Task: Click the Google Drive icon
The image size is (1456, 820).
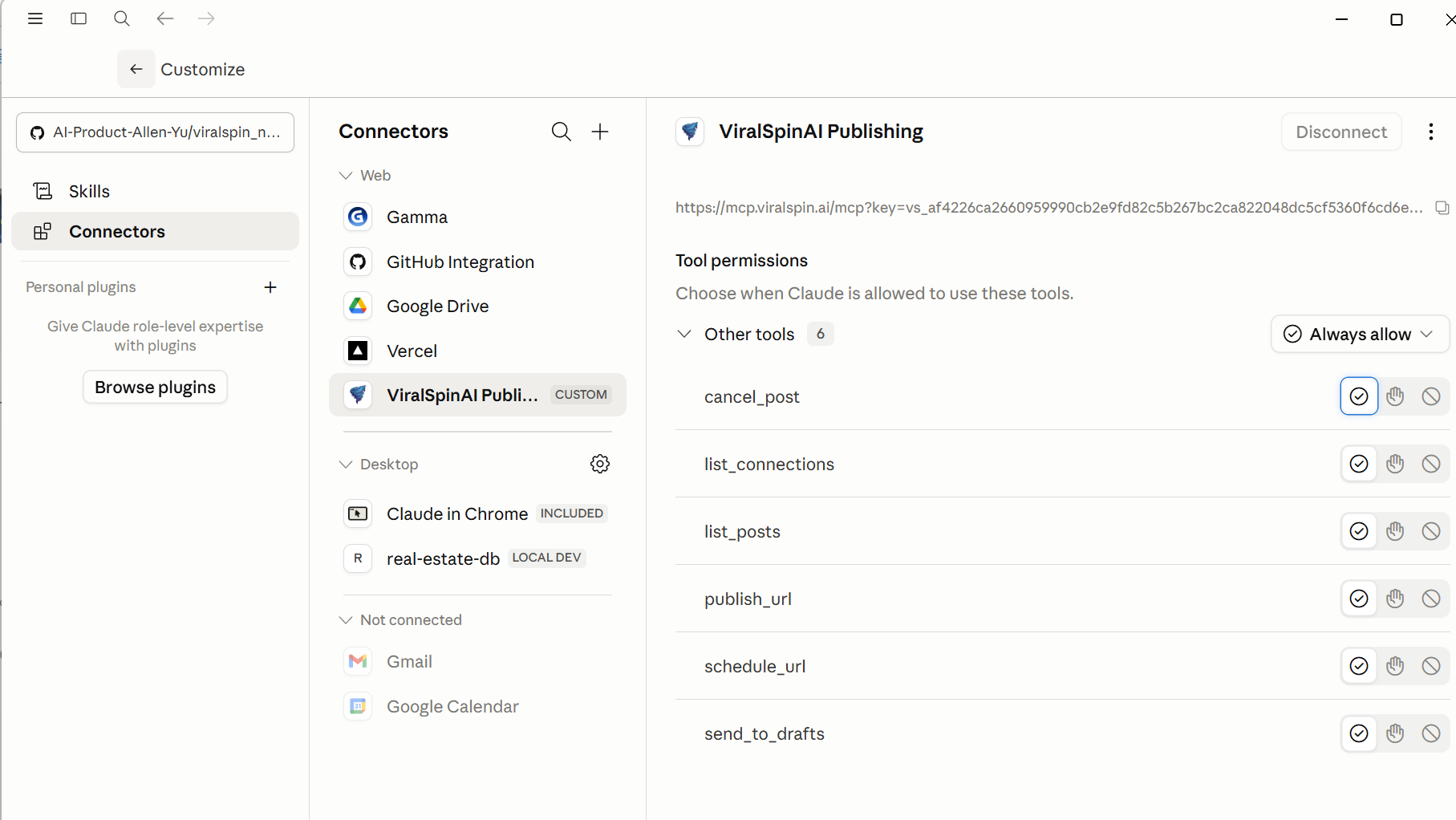Action: 358,306
